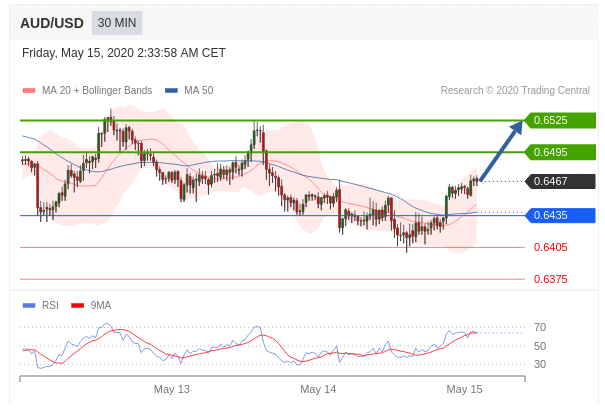605x411 pixels.
Task: Select the 30 MIN timeframe button
Action: coord(117,23)
